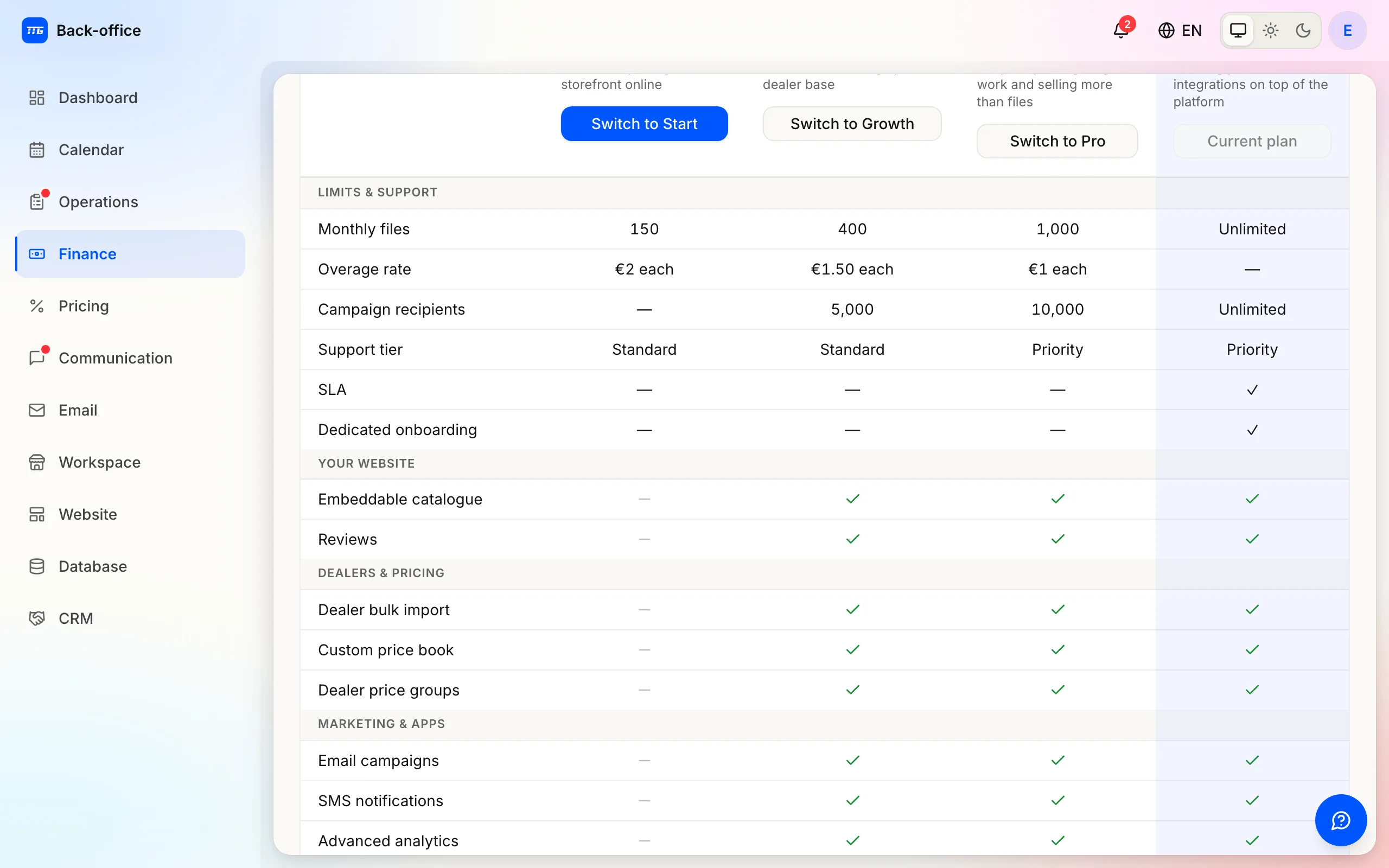Click the Switch to Start button
This screenshot has height=868, width=1389.
[644, 124]
